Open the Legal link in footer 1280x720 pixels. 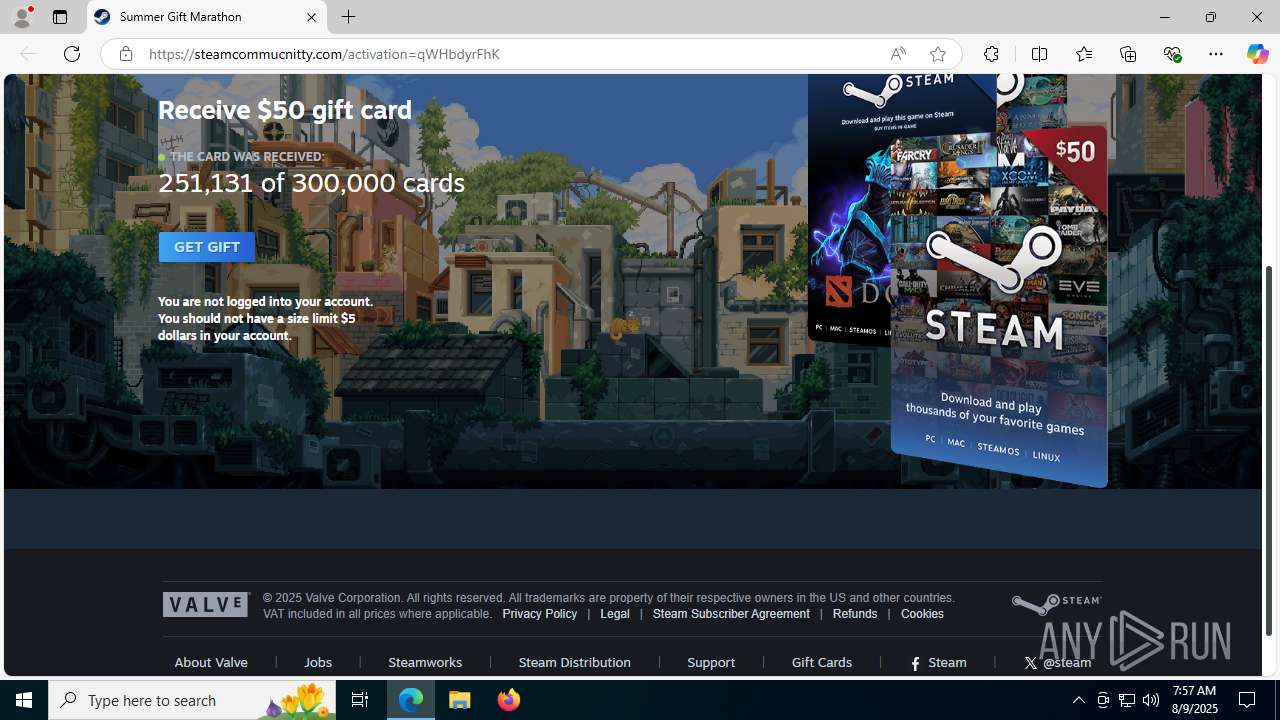click(615, 614)
